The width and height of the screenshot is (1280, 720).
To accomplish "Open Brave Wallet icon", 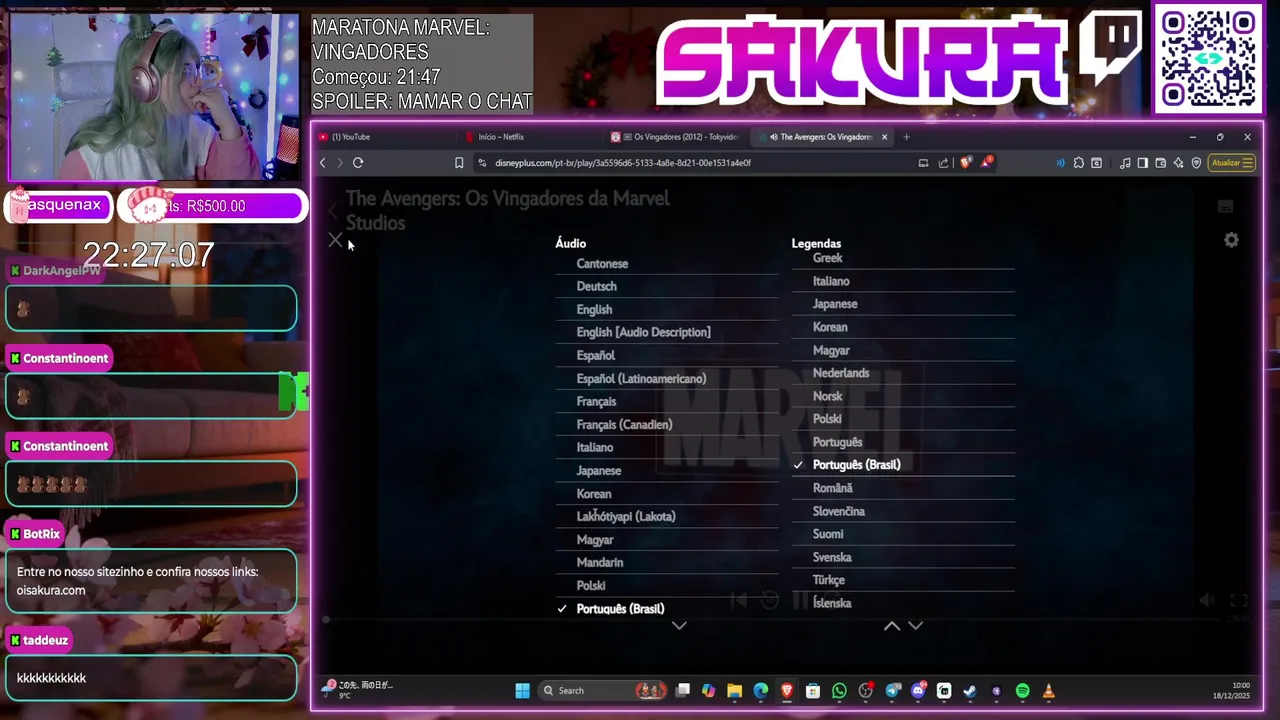I will tap(1160, 163).
